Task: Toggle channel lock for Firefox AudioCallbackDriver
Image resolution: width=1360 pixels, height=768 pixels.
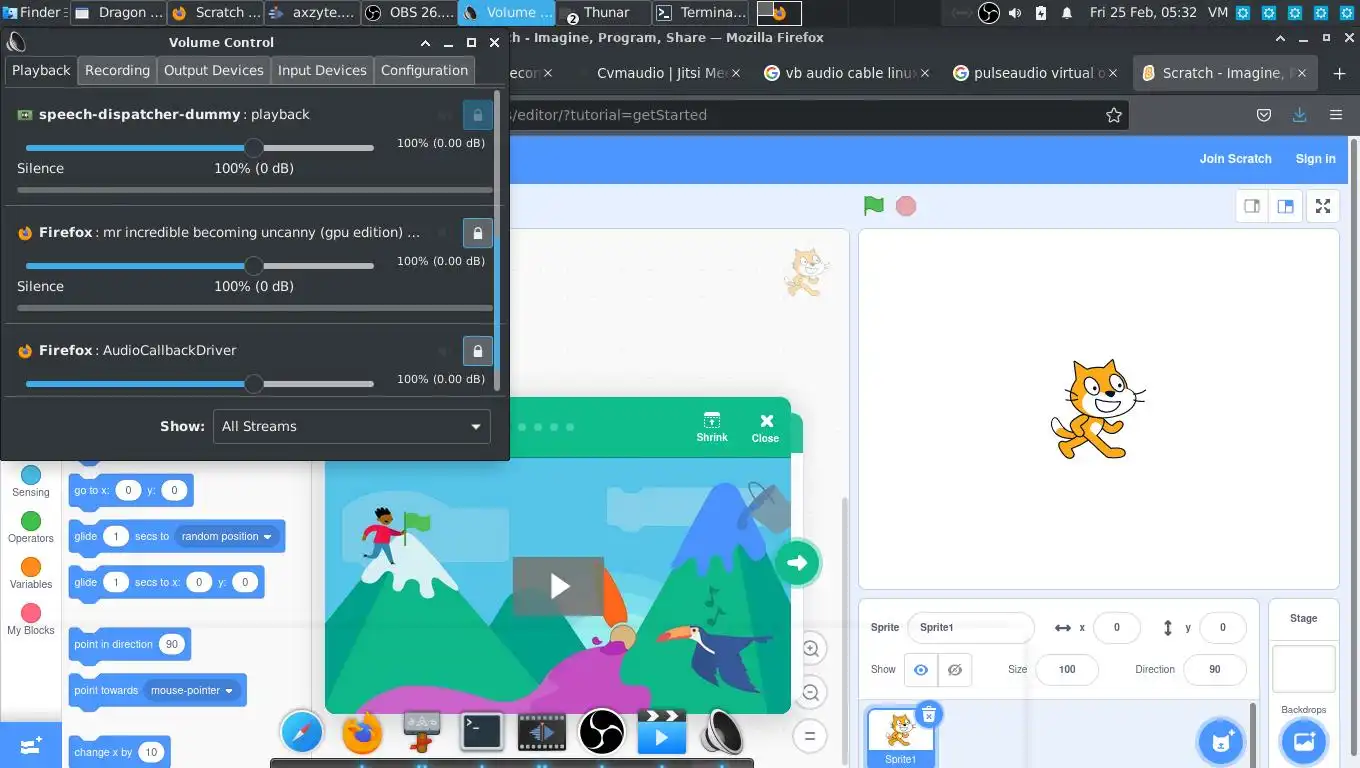Action: (x=477, y=351)
